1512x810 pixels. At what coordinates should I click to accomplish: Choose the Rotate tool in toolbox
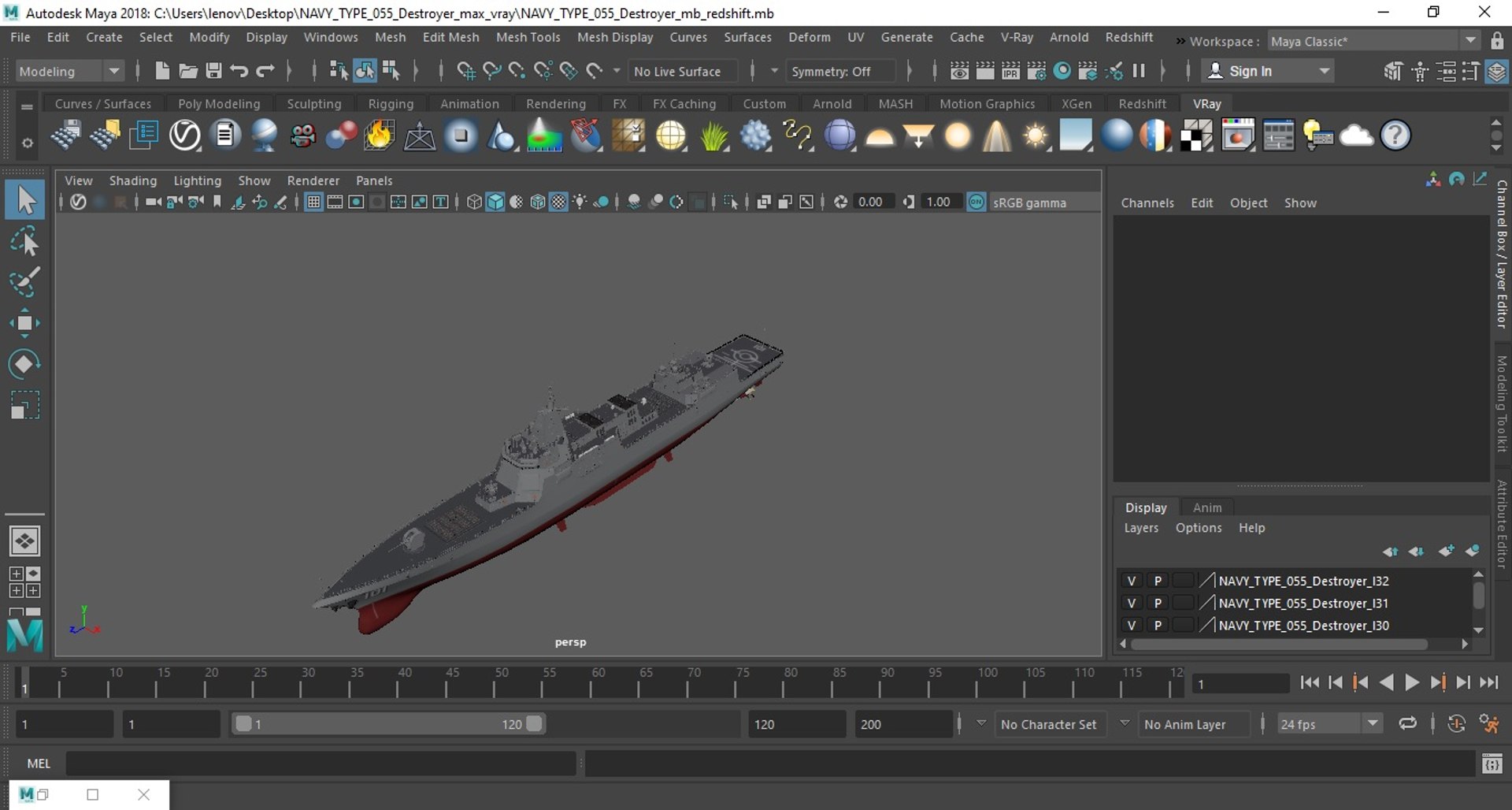pyautogui.click(x=25, y=364)
